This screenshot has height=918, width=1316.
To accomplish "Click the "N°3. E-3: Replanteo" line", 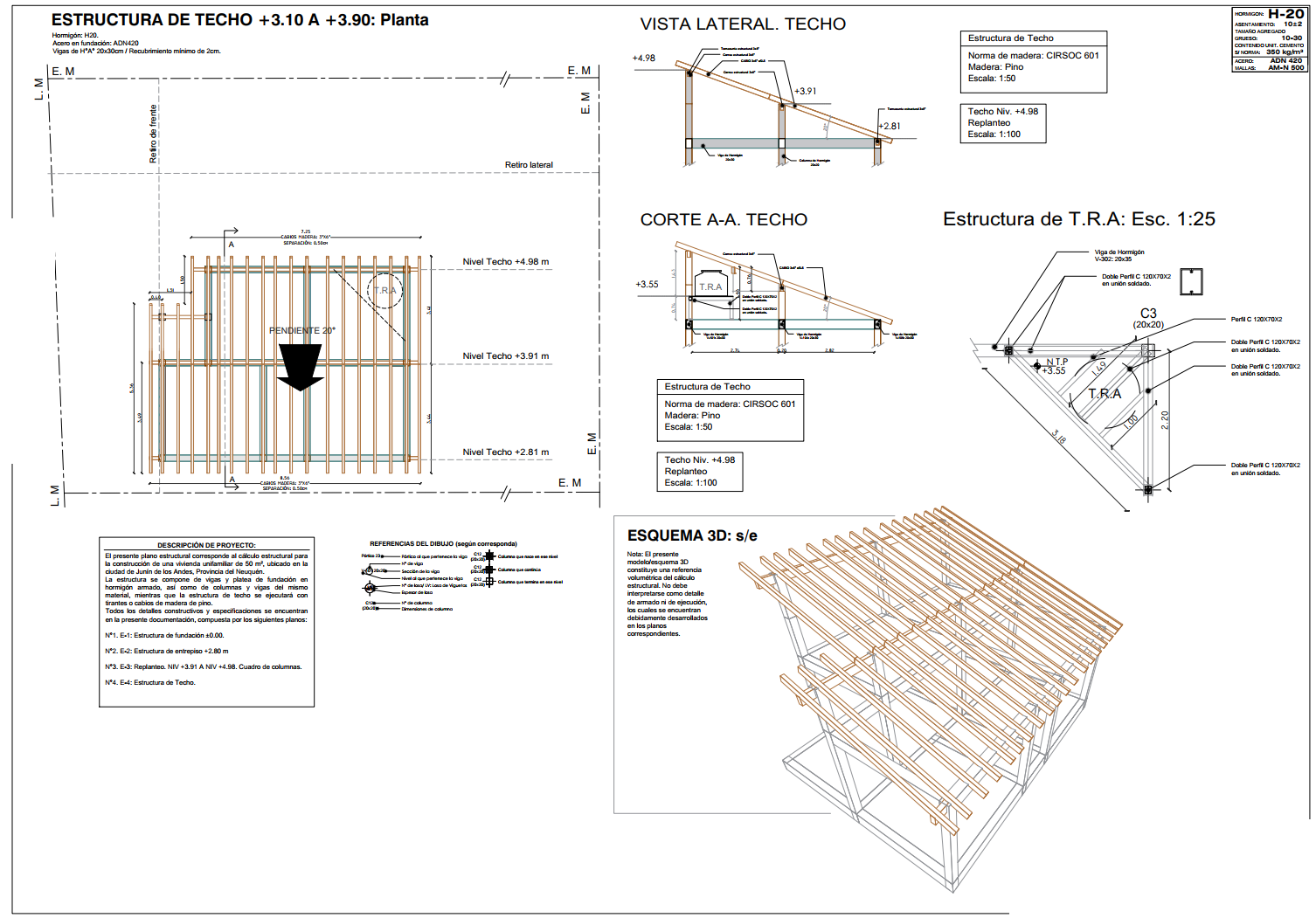I will (204, 667).
